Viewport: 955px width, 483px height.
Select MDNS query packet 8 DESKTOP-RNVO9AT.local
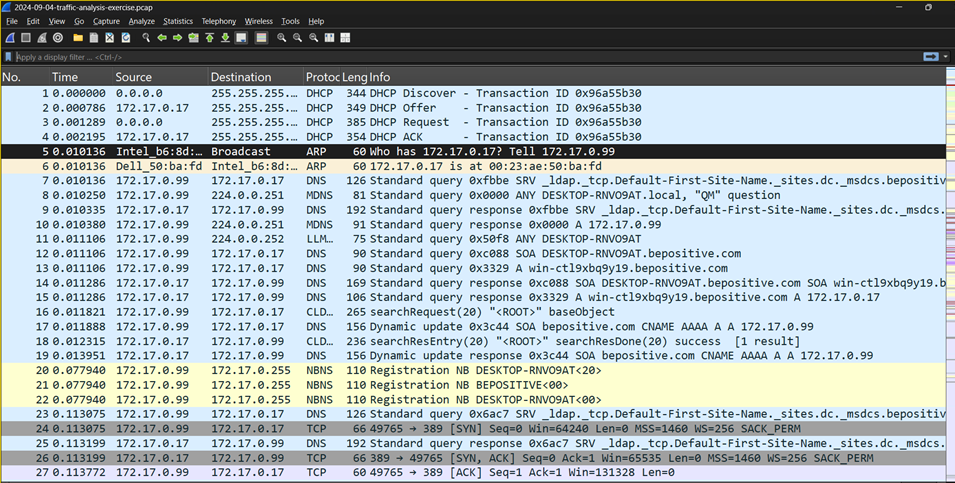click(473, 196)
